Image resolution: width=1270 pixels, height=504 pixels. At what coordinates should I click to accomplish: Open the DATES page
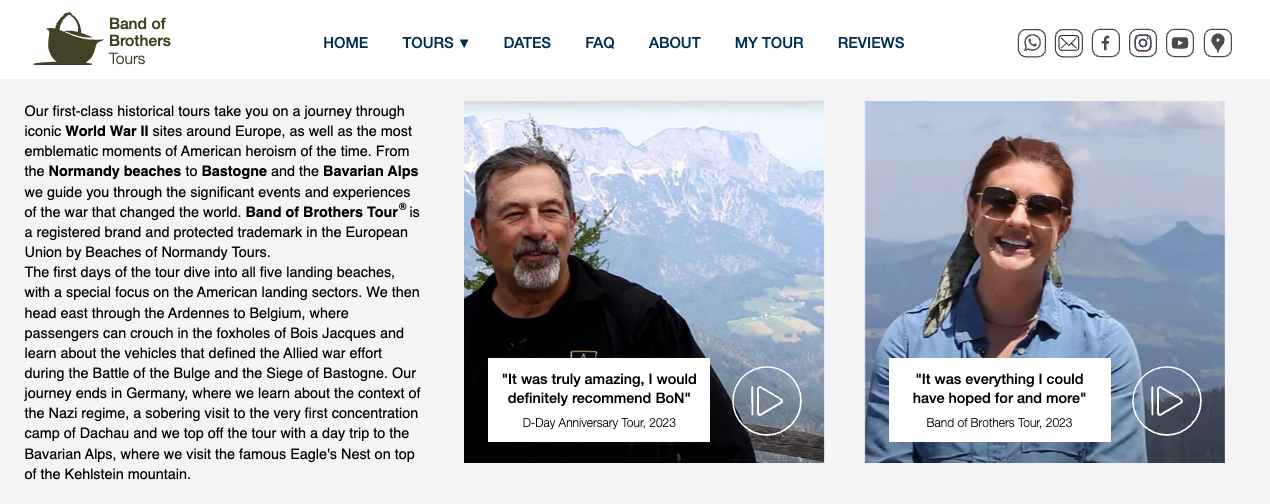point(527,43)
